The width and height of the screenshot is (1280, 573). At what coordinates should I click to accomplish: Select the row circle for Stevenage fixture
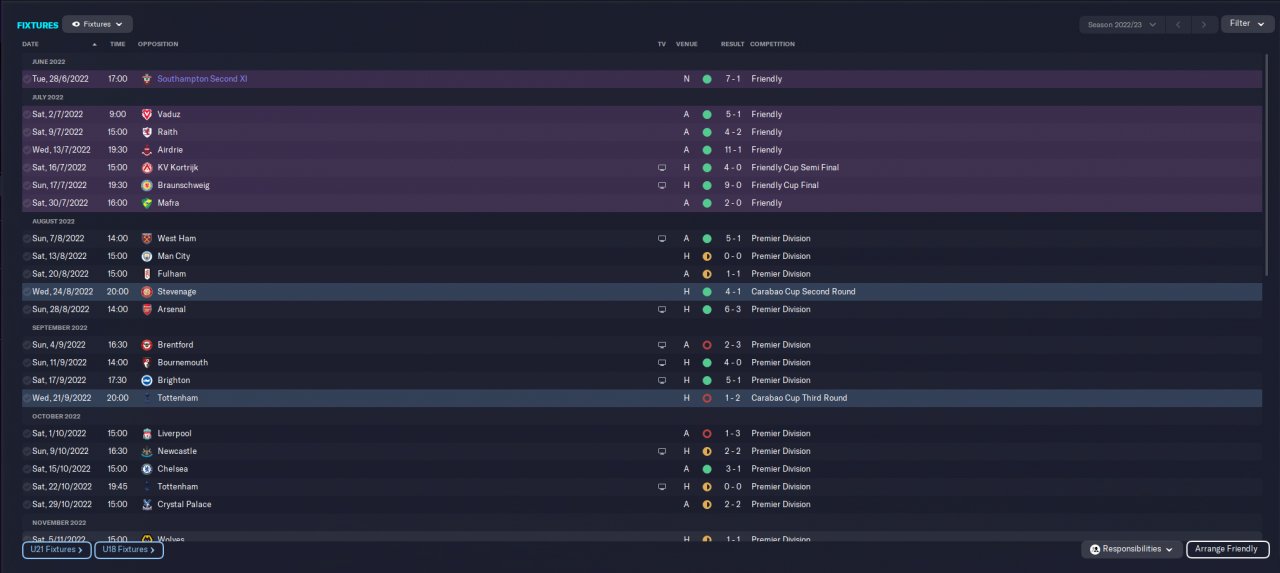(x=27, y=292)
